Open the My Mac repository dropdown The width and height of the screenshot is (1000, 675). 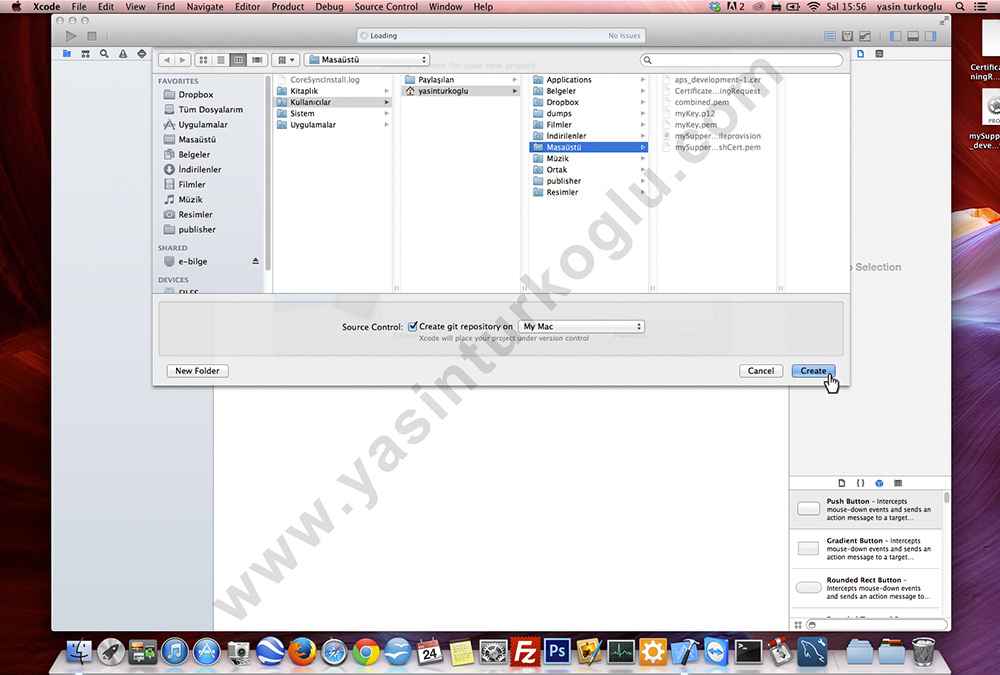(581, 326)
